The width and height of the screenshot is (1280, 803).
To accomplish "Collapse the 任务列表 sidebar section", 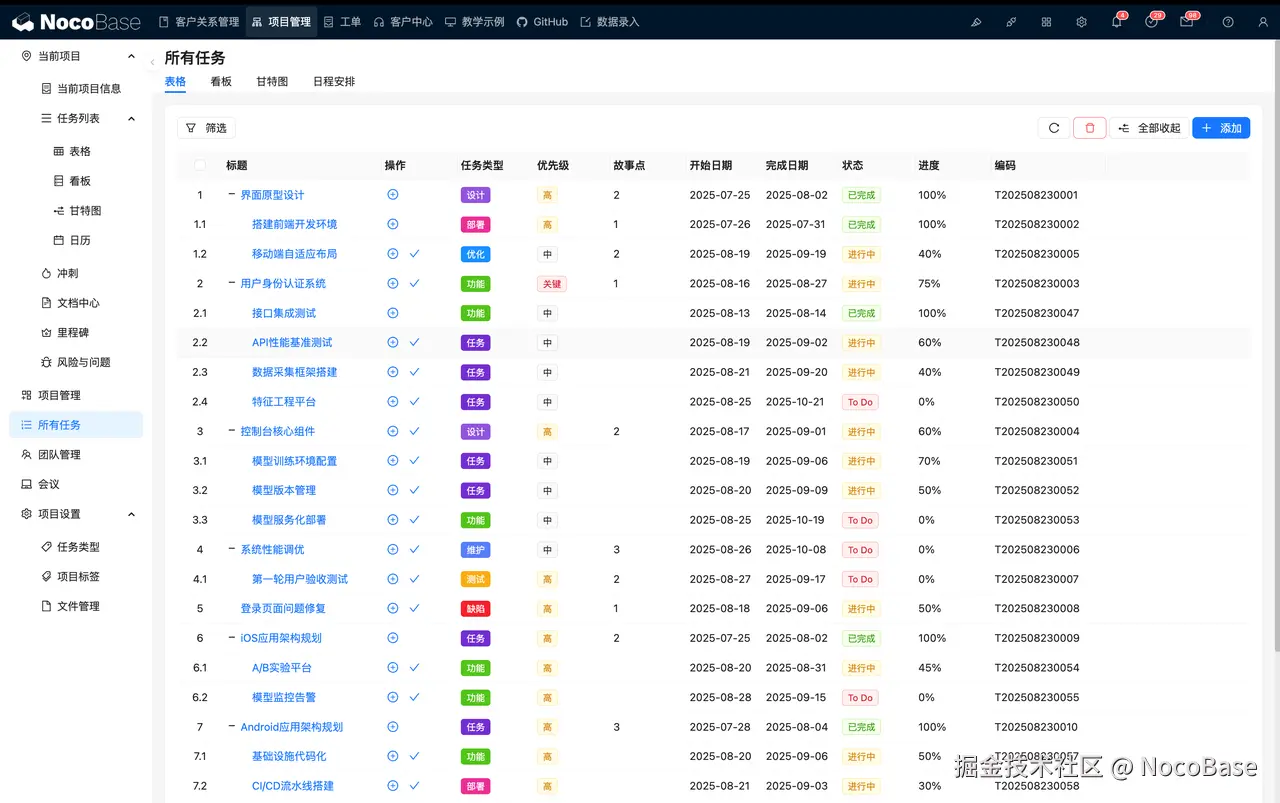I will coord(130,117).
